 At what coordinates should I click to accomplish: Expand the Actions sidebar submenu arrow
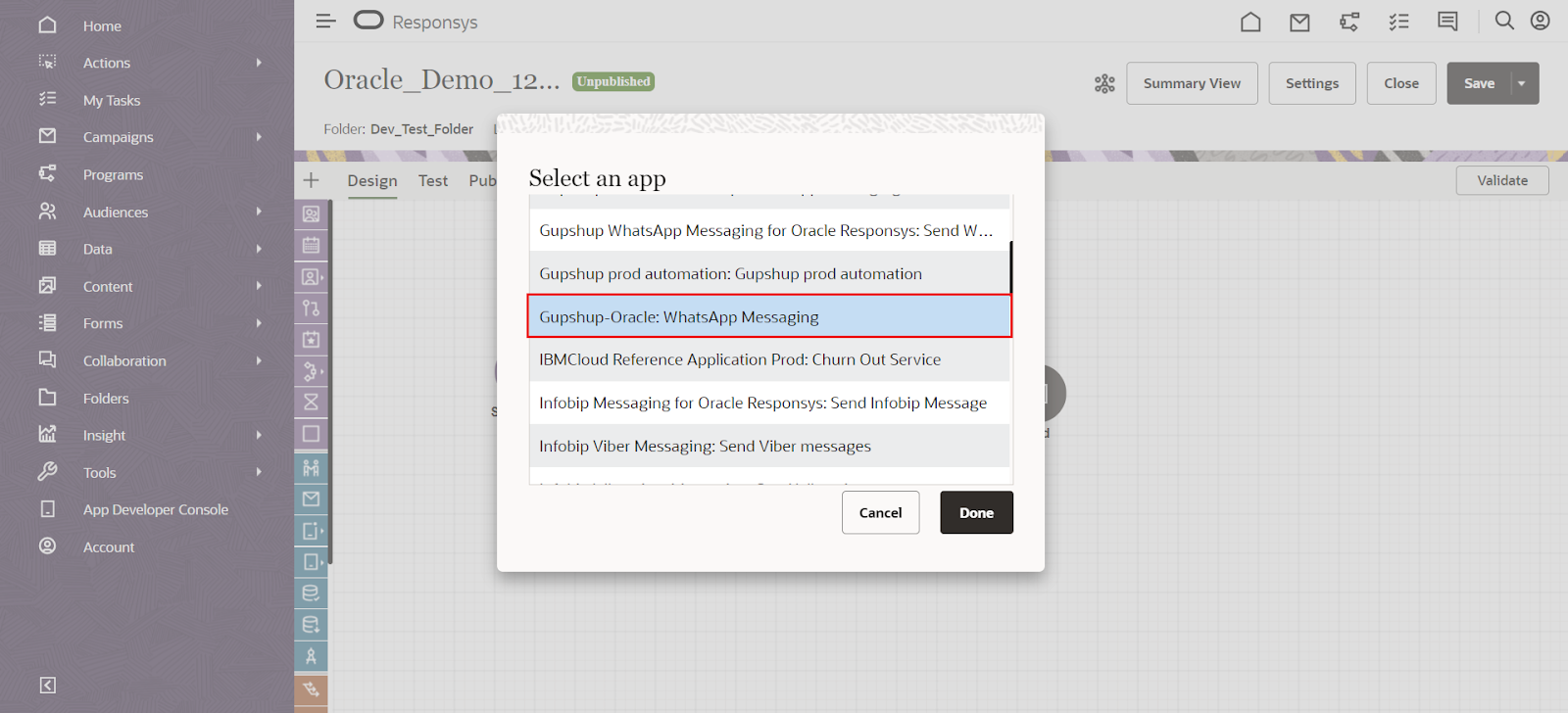coord(259,63)
